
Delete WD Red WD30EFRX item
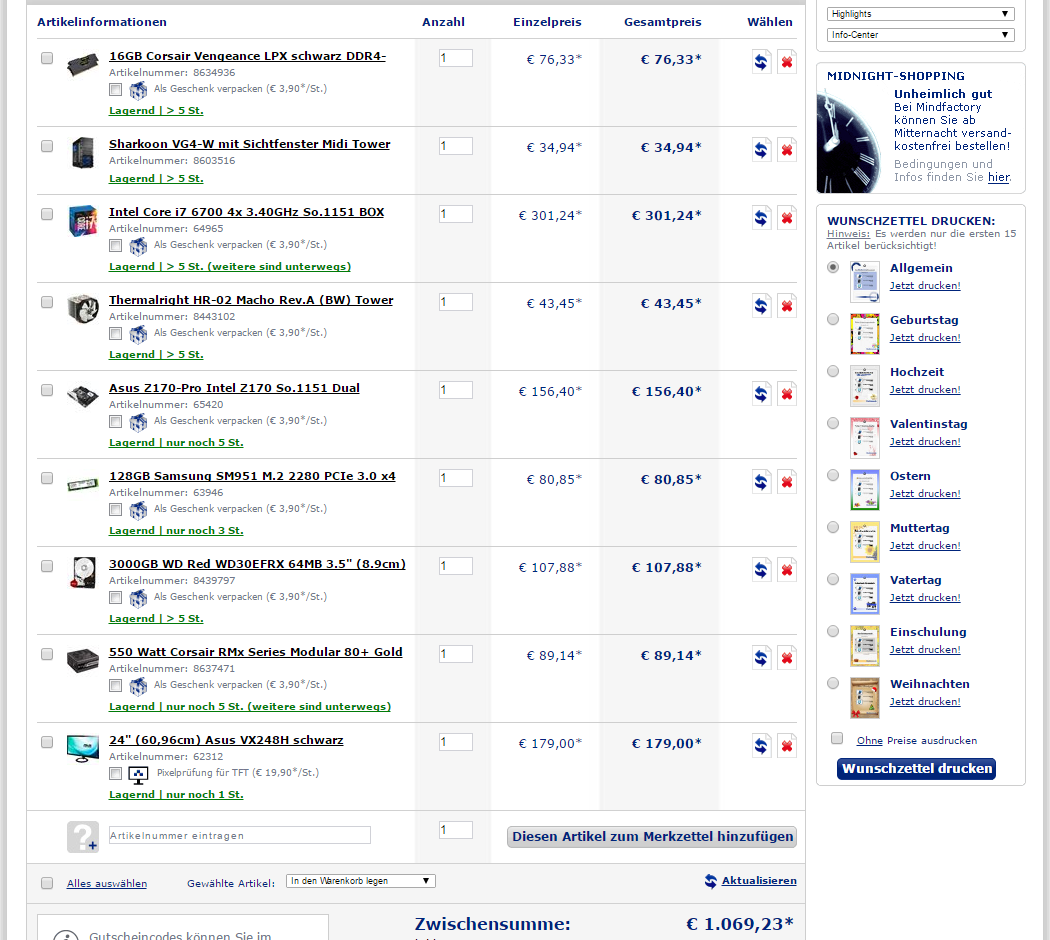tap(787, 570)
